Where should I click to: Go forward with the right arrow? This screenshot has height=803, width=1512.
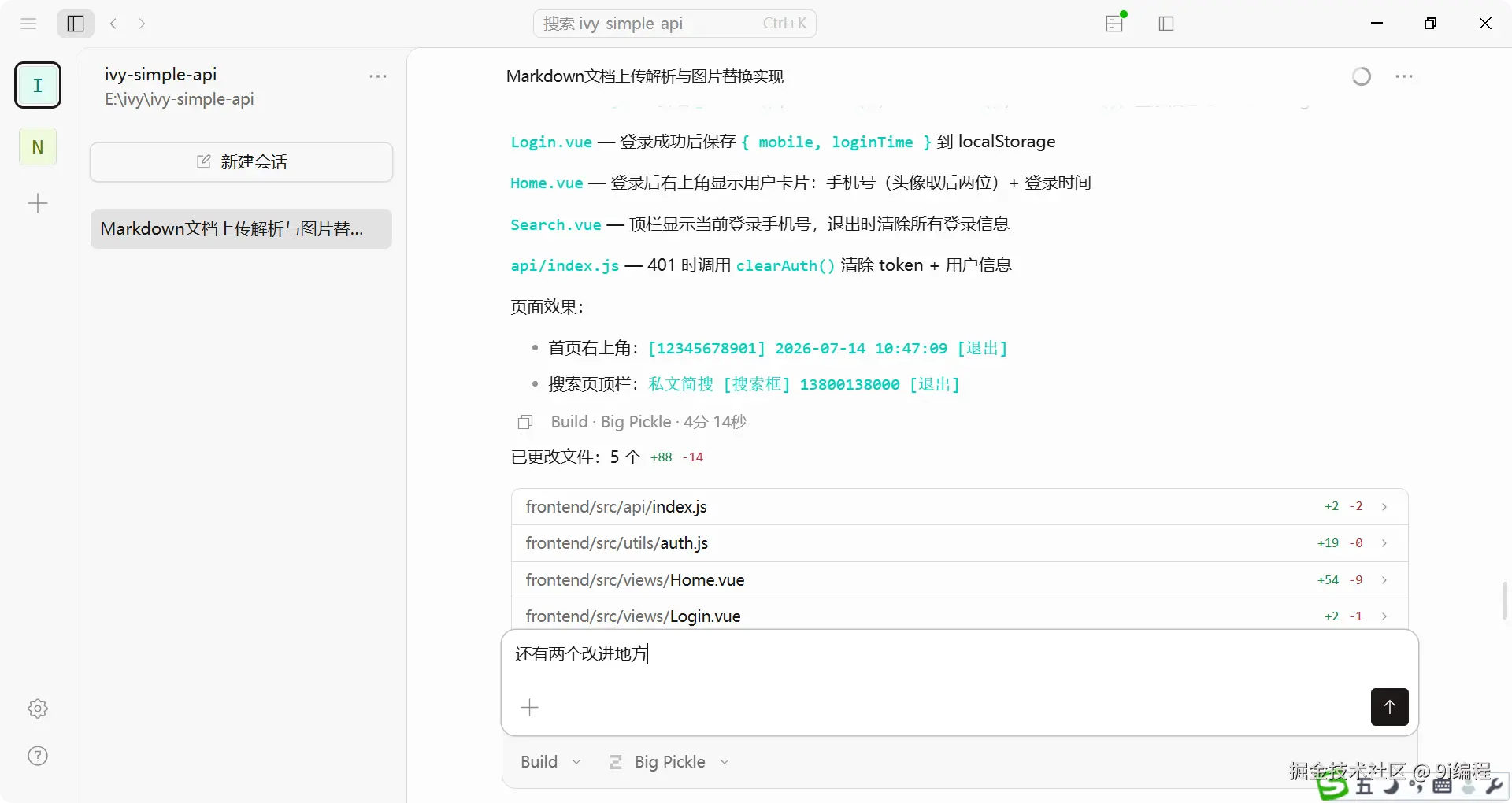(x=142, y=24)
